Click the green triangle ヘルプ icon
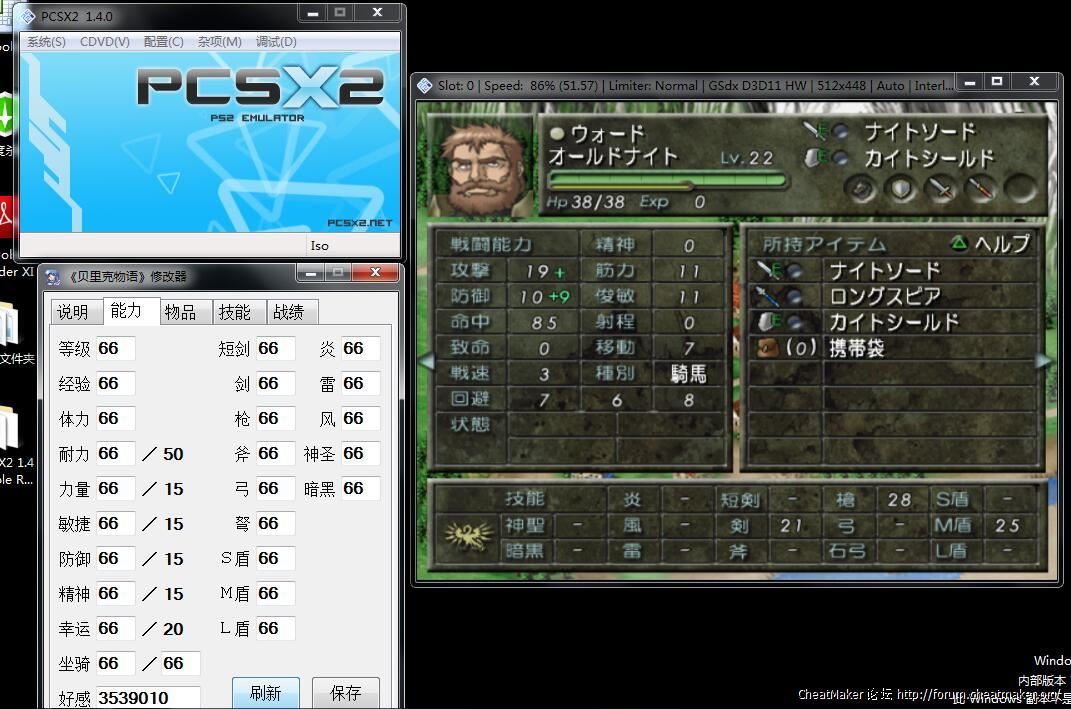This screenshot has width=1071, height=709. click(958, 243)
